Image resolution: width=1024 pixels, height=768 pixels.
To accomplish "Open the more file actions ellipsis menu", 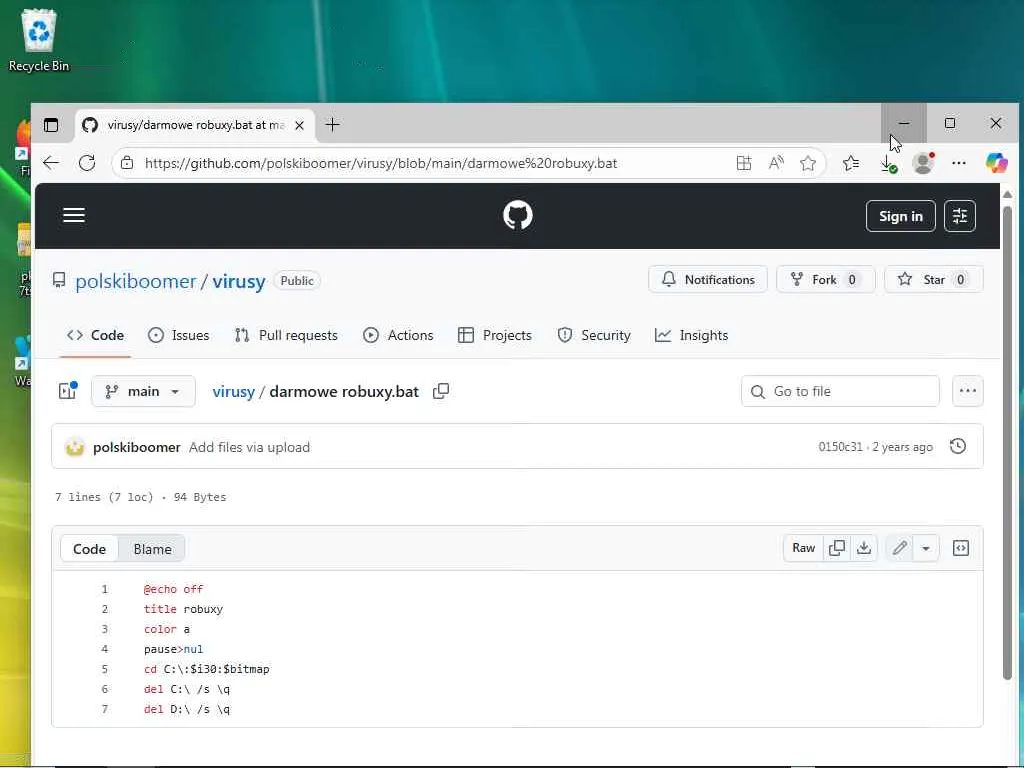I will (967, 391).
